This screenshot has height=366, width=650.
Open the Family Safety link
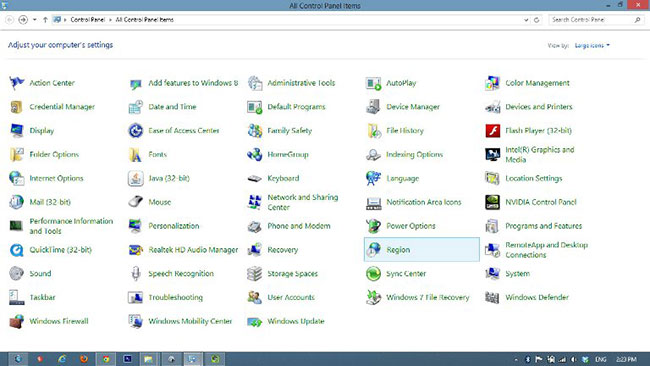(289, 131)
